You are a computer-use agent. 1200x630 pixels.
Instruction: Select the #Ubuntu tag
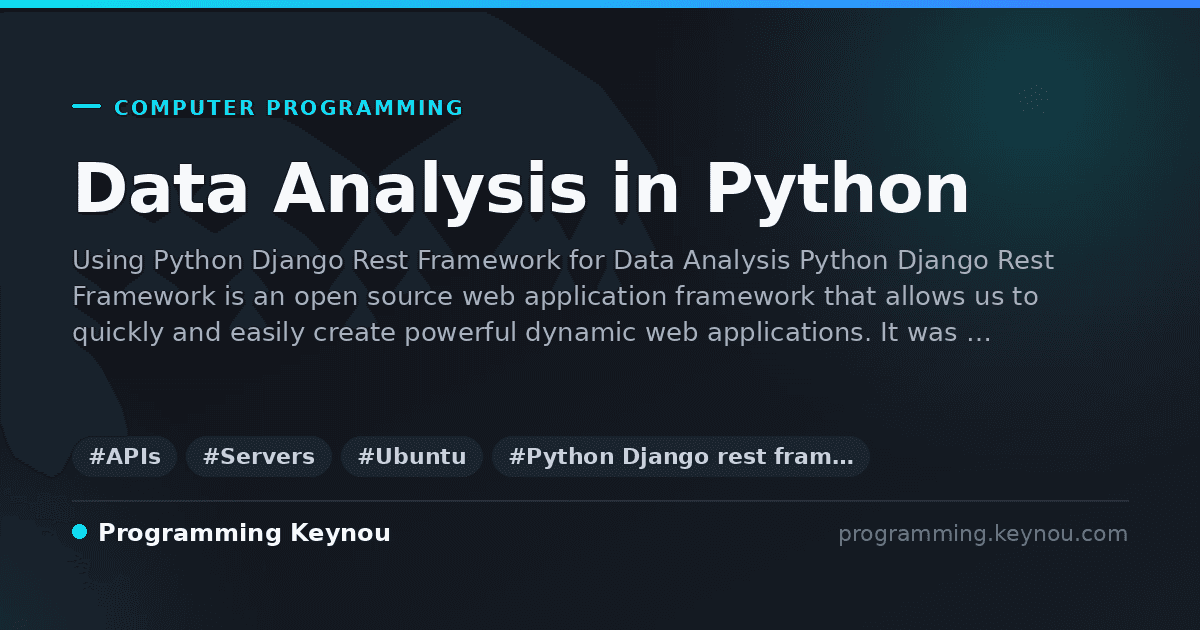412,457
